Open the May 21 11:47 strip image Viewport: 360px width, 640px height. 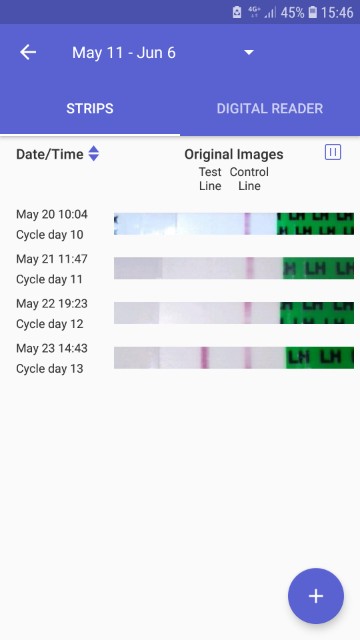[234, 268]
